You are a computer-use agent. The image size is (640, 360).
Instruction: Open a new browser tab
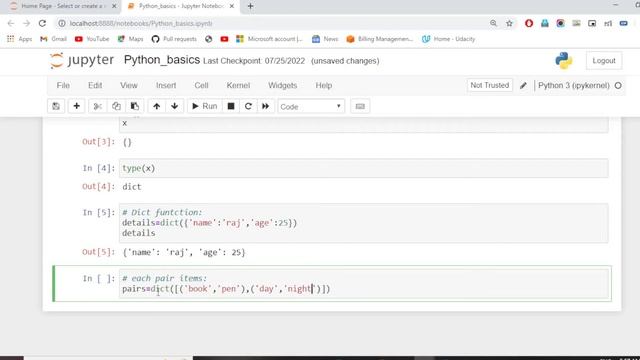250,6
